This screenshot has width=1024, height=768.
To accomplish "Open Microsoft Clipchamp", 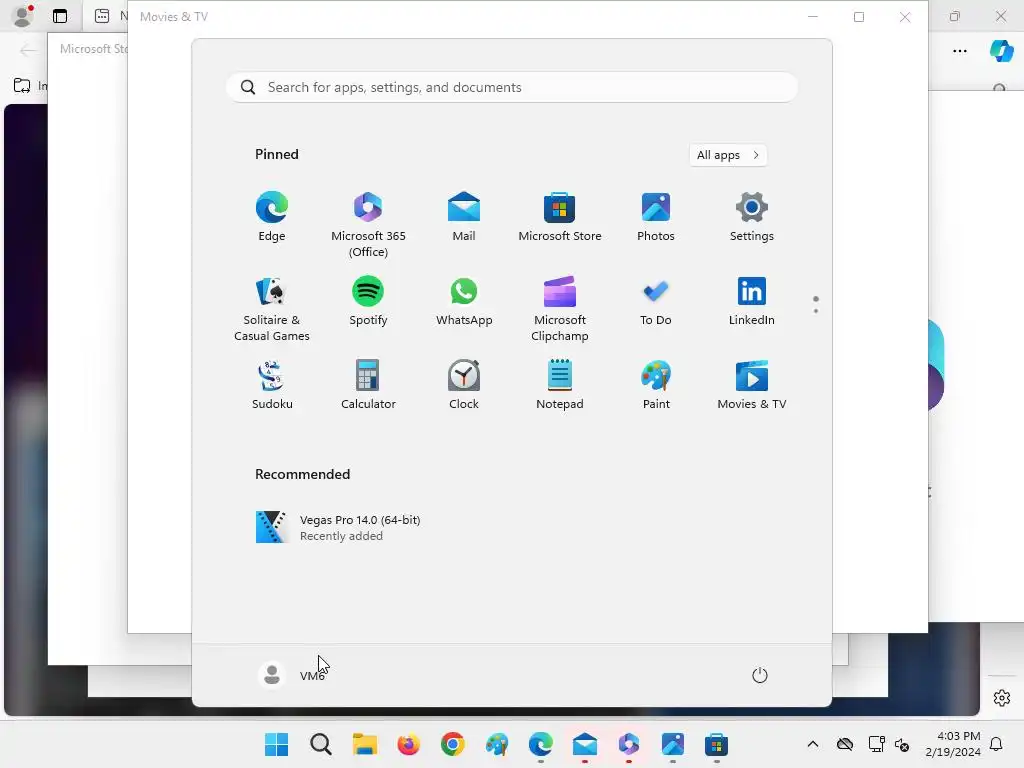I will coord(560,309).
